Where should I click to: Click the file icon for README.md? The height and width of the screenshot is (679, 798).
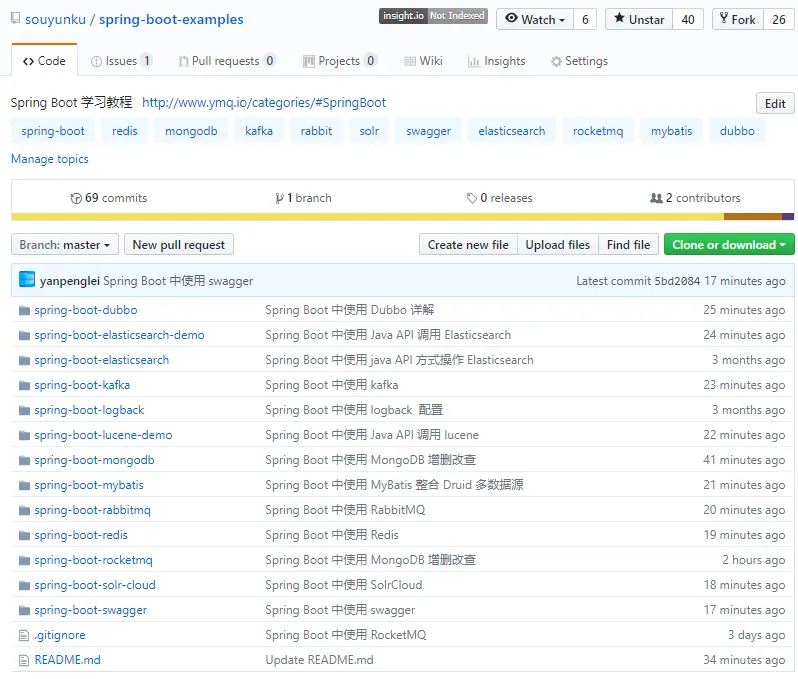(23, 660)
